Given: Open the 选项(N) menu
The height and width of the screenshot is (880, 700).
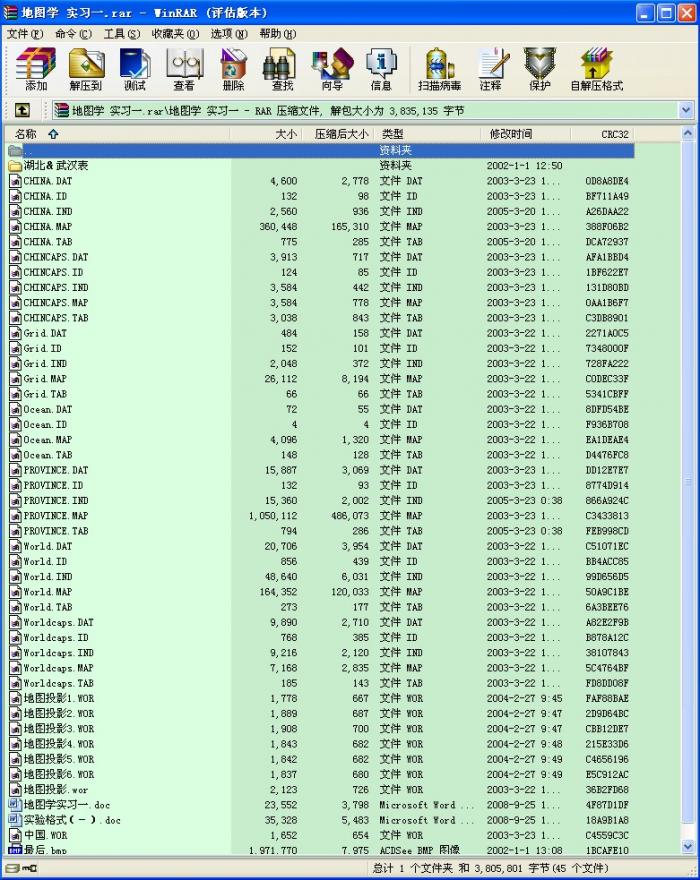Looking at the screenshot, I should pos(229,33).
